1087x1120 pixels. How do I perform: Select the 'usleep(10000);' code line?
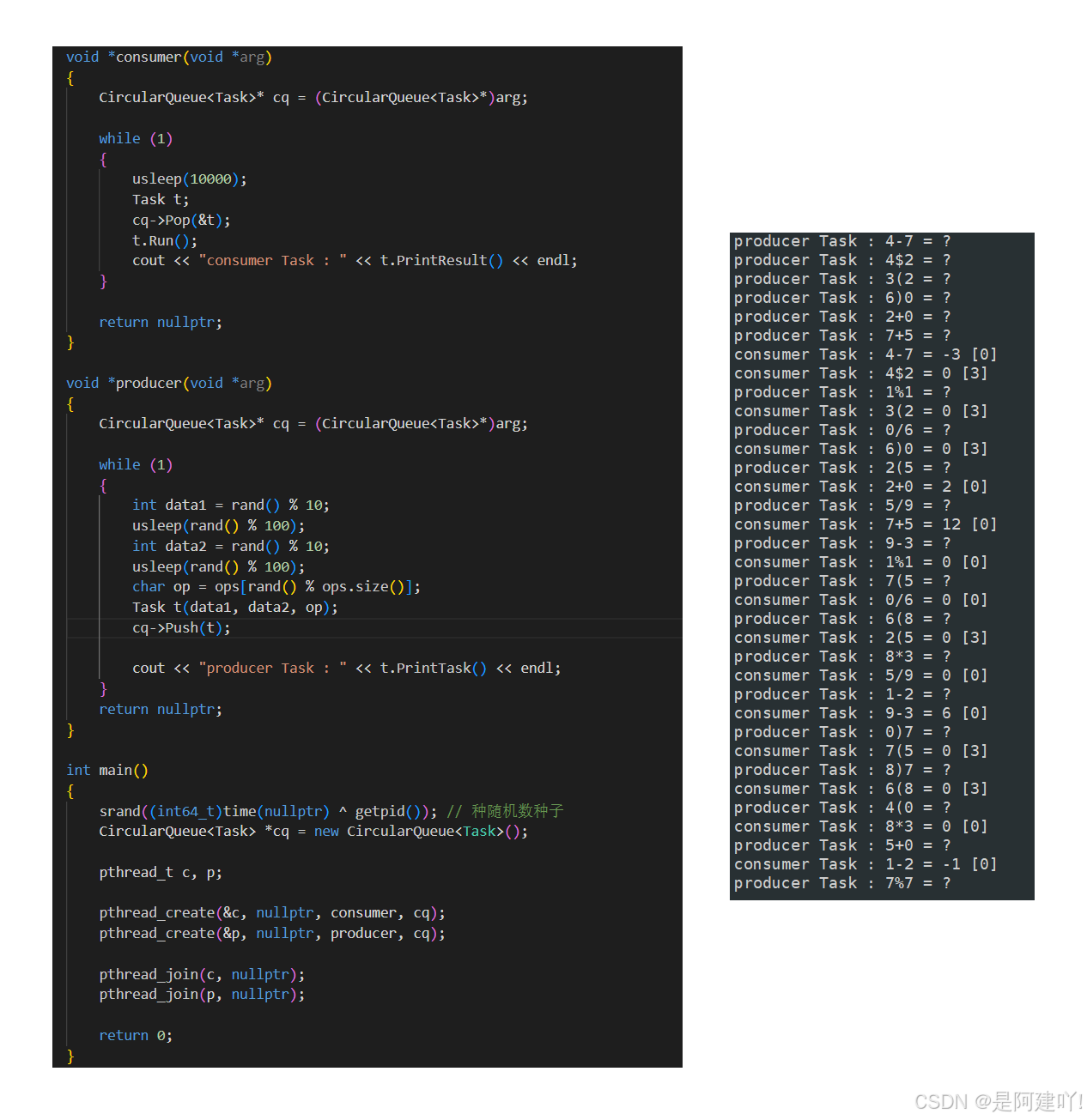pos(190,179)
